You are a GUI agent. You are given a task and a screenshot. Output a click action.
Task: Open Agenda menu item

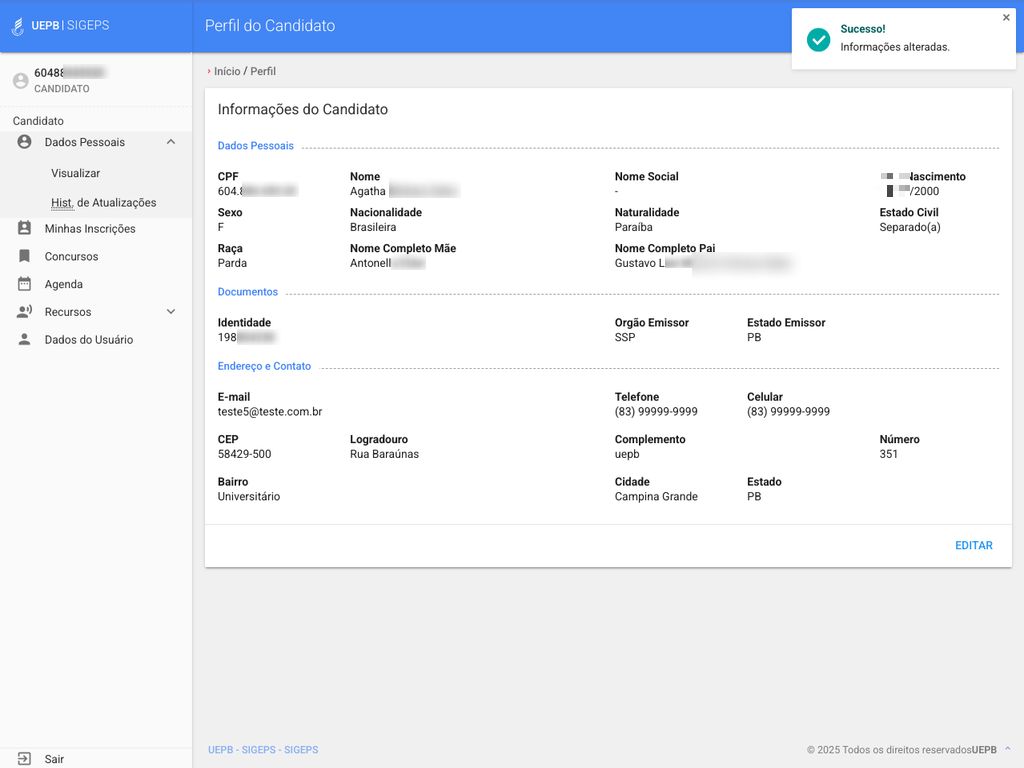coord(63,284)
